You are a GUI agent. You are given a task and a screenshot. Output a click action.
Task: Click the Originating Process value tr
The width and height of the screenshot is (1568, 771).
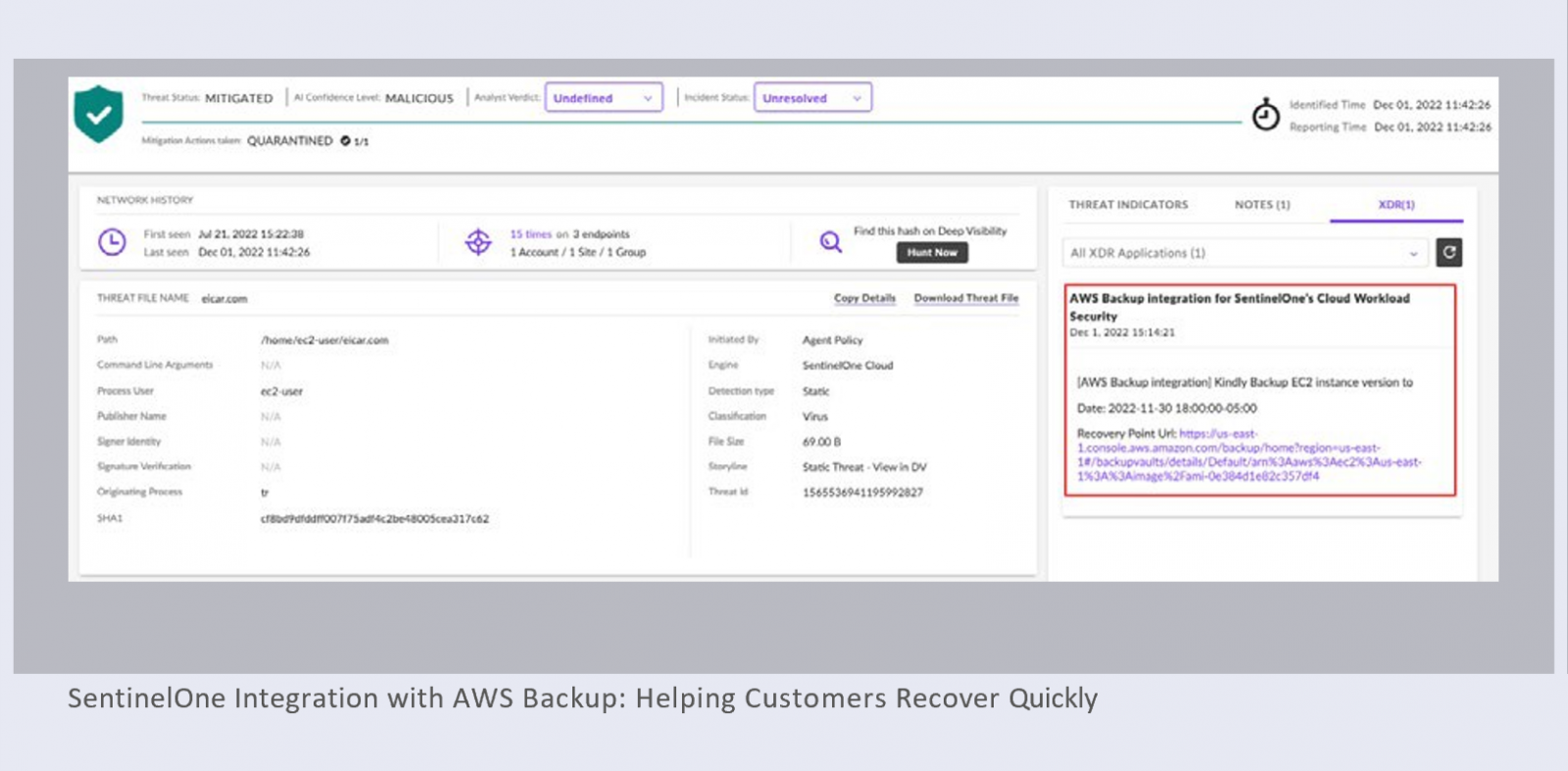(265, 493)
